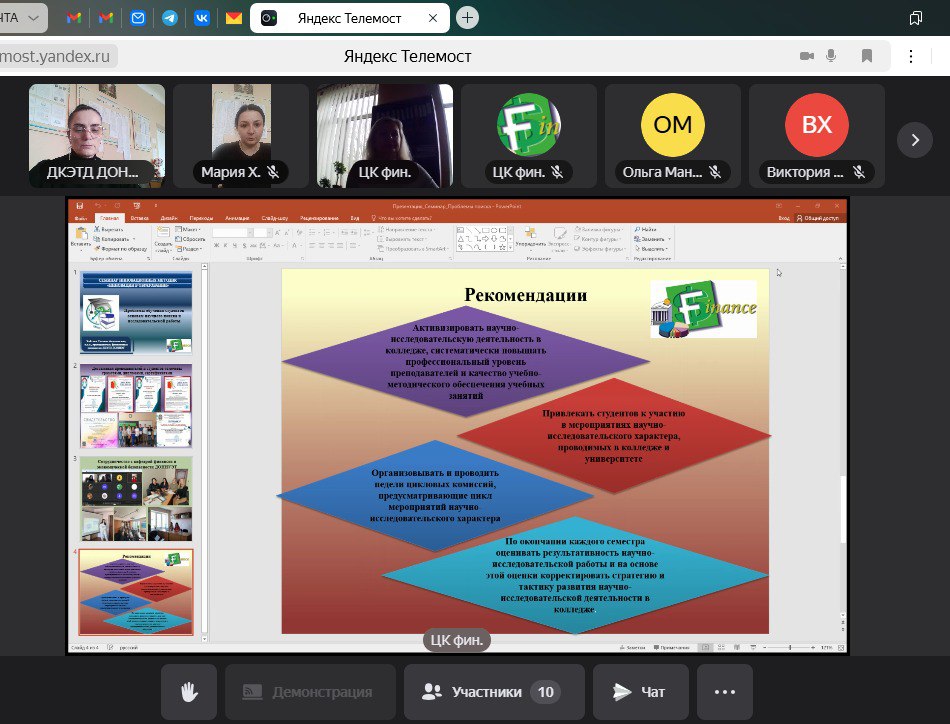
Task: Open new browser tab
Action: 467,18
